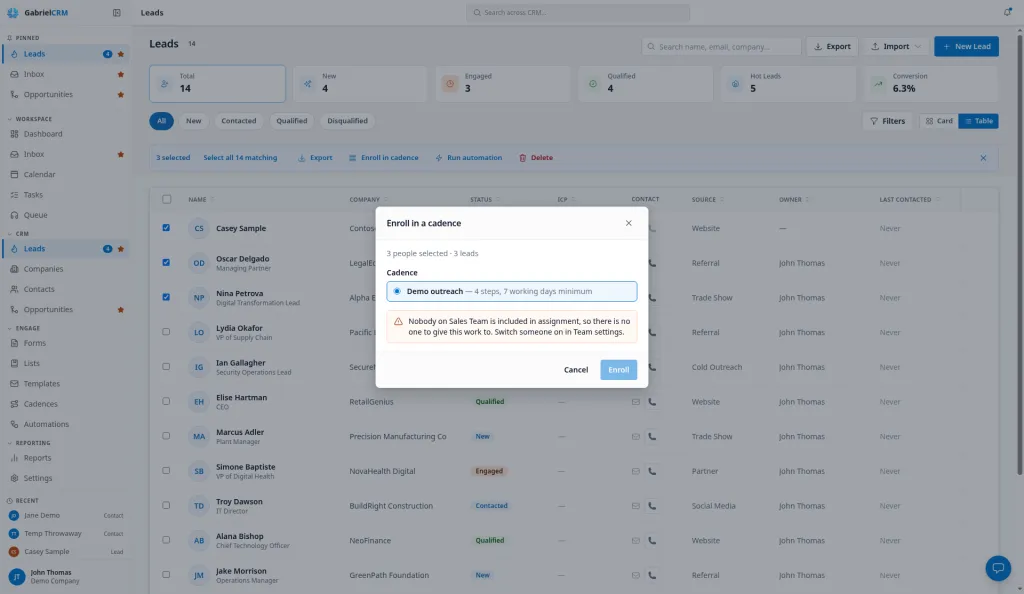
Task: Switch to the Qualified filter tab
Action: tap(291, 121)
